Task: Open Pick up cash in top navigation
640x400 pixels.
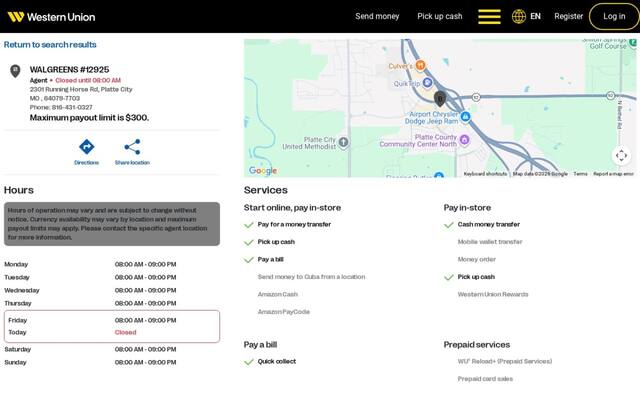Action: [440, 16]
